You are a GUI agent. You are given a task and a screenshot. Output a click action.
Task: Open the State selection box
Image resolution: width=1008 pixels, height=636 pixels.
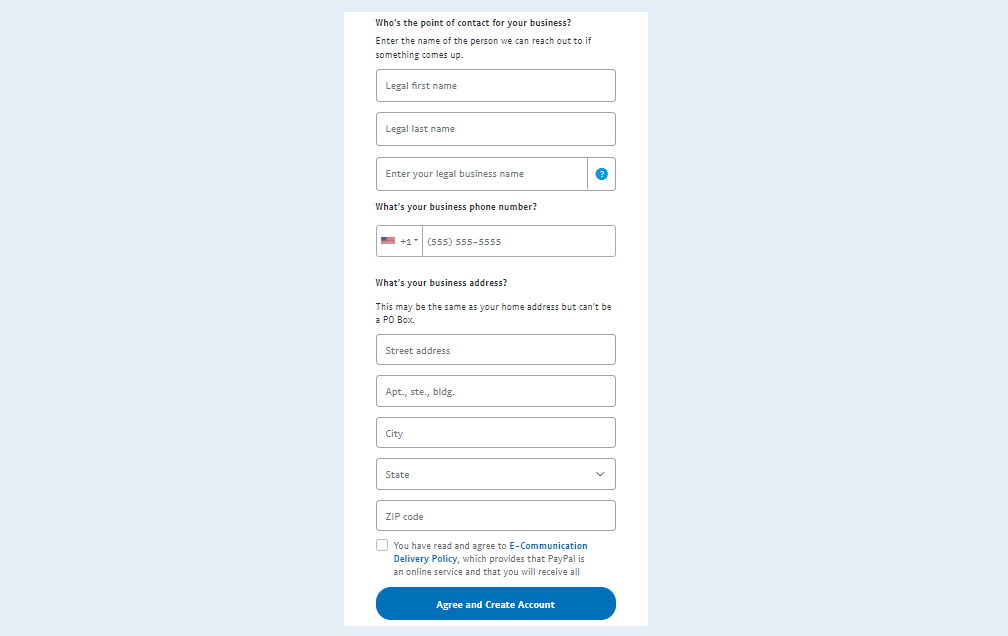click(496, 474)
